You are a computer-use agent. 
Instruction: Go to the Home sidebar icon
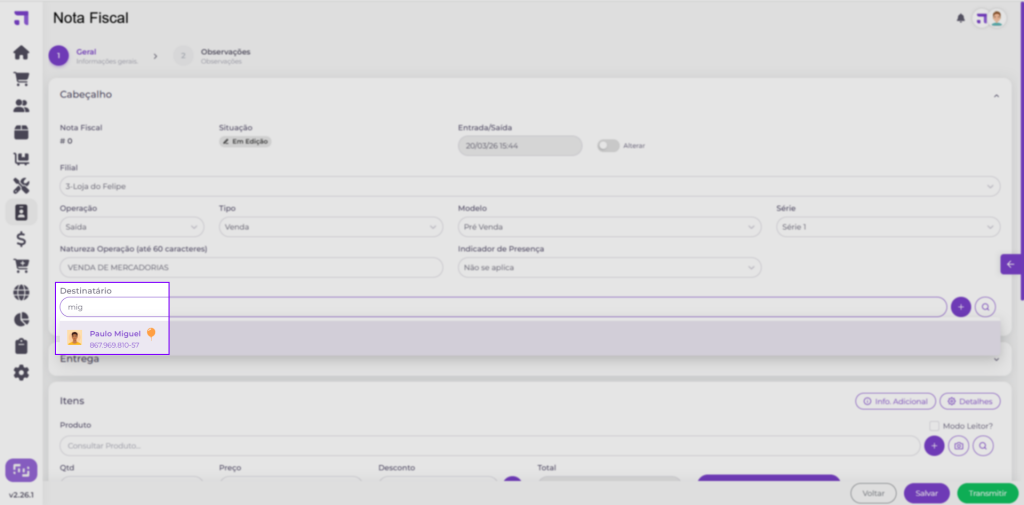pos(21,53)
